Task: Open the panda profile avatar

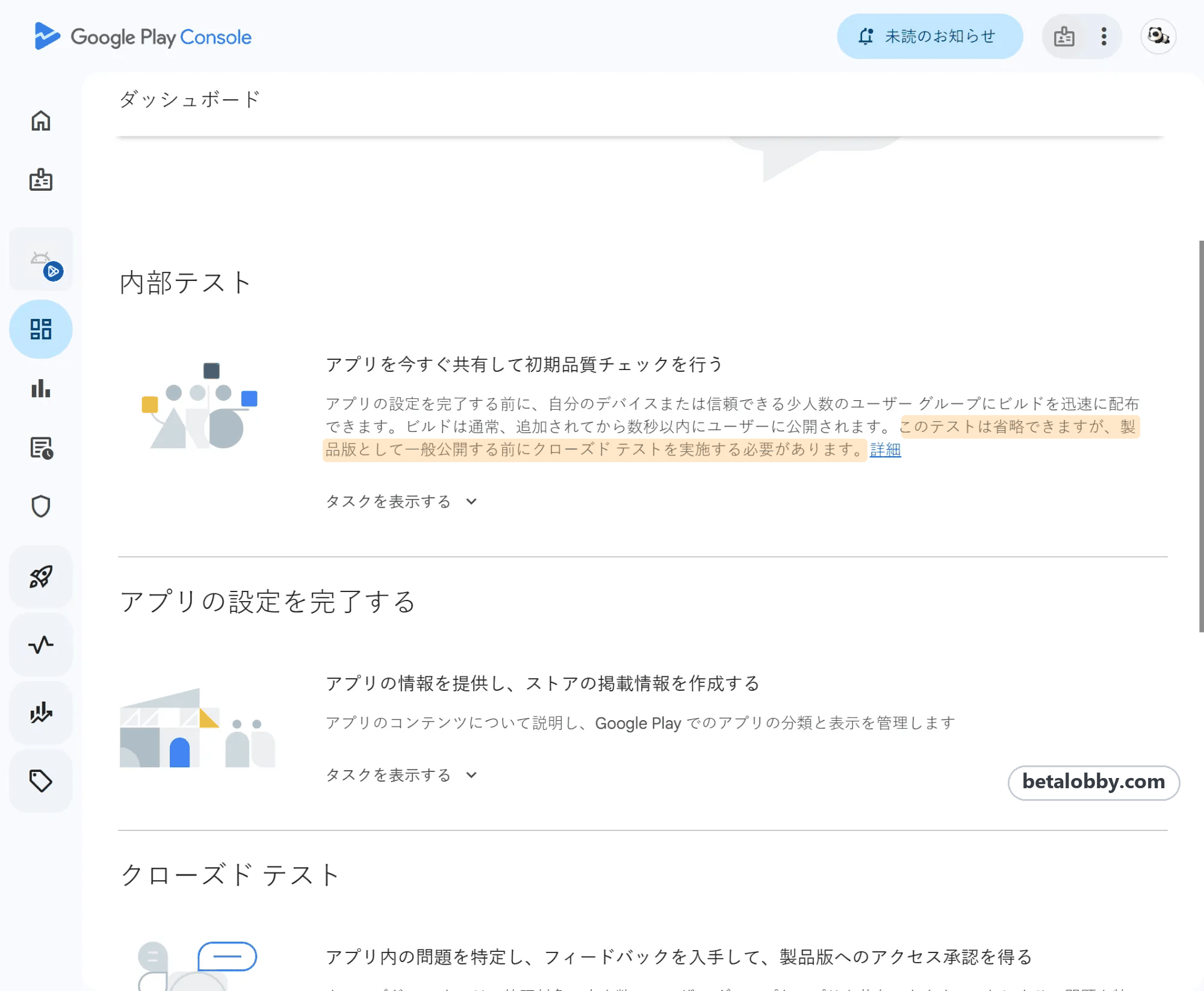Action: (1158, 36)
